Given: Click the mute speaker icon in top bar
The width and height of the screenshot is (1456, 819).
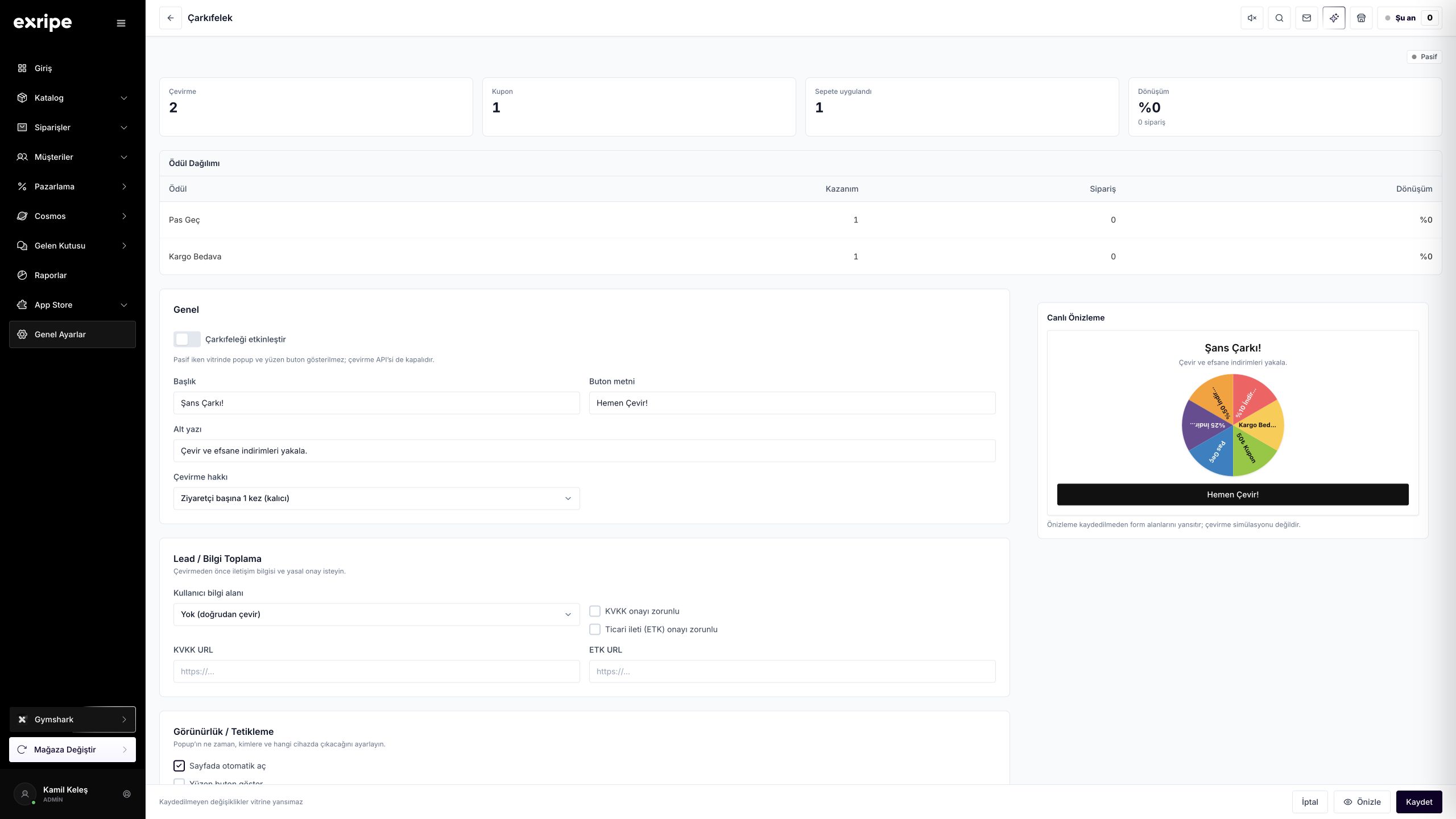Looking at the screenshot, I should click(x=1252, y=18).
